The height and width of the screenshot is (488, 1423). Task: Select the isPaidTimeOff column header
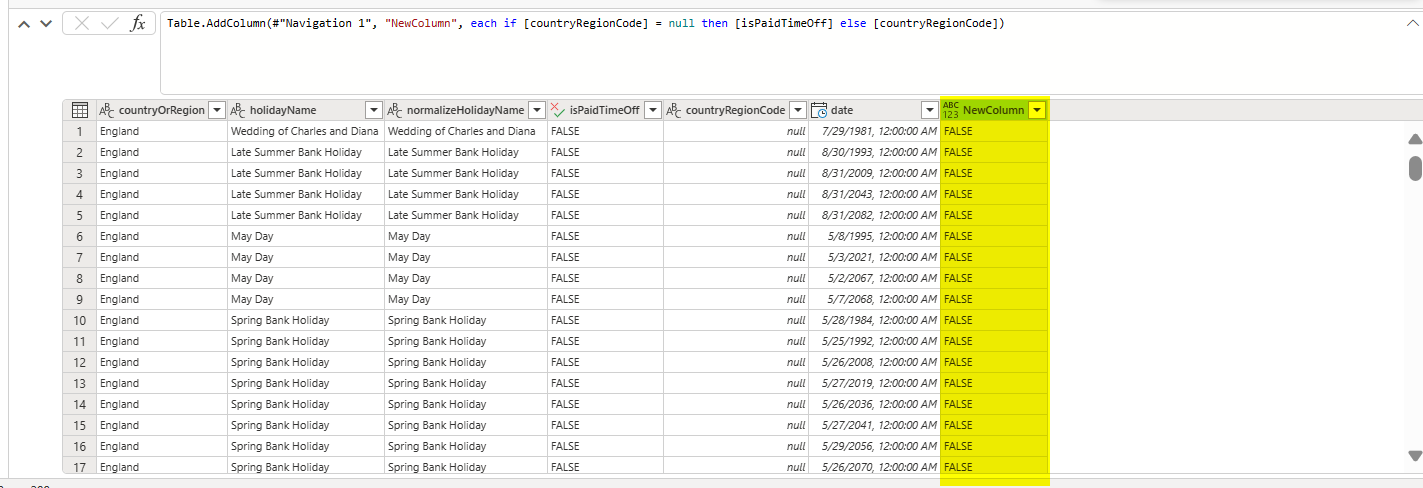coord(604,110)
